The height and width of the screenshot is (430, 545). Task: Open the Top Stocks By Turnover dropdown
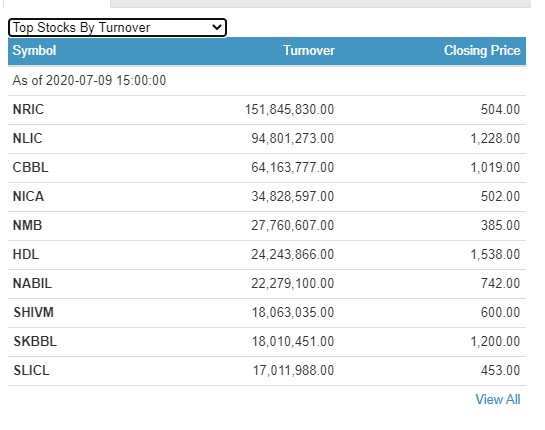(117, 27)
